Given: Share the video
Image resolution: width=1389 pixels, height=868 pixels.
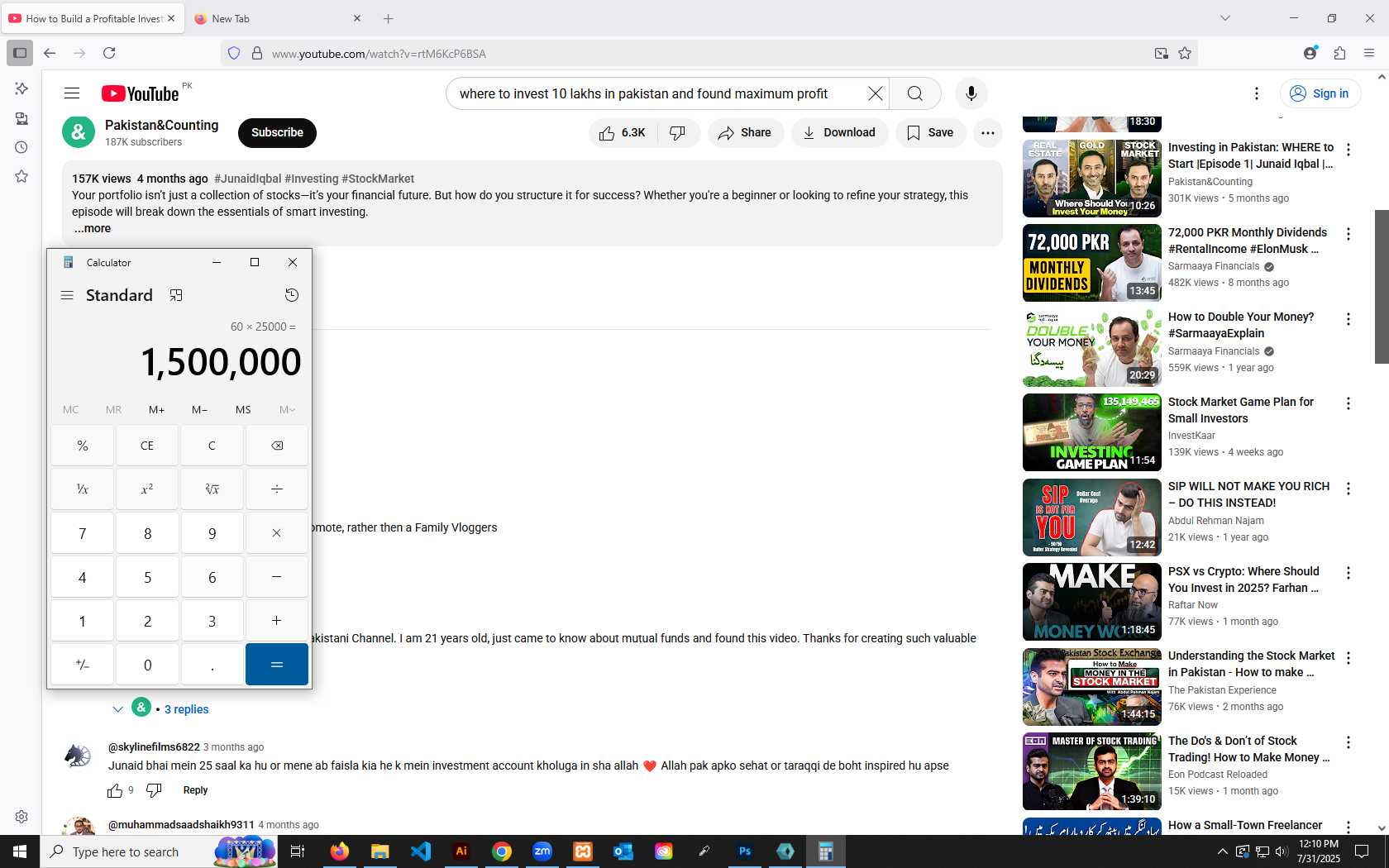Looking at the screenshot, I should click(745, 132).
